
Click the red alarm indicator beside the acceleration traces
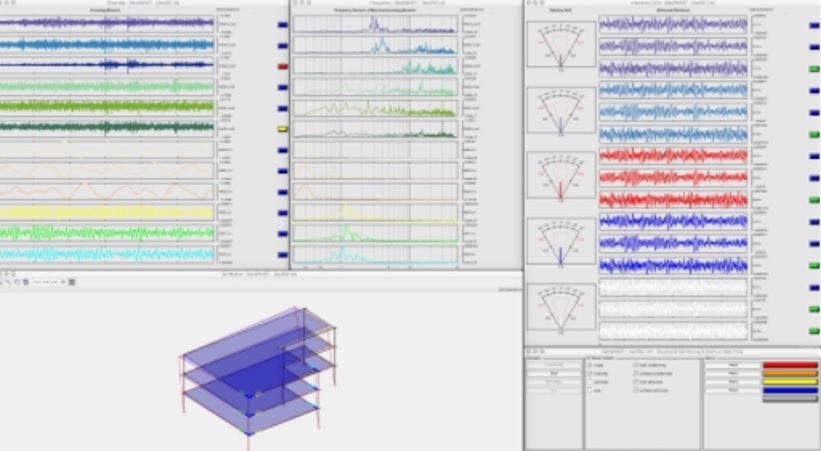[x=282, y=67]
